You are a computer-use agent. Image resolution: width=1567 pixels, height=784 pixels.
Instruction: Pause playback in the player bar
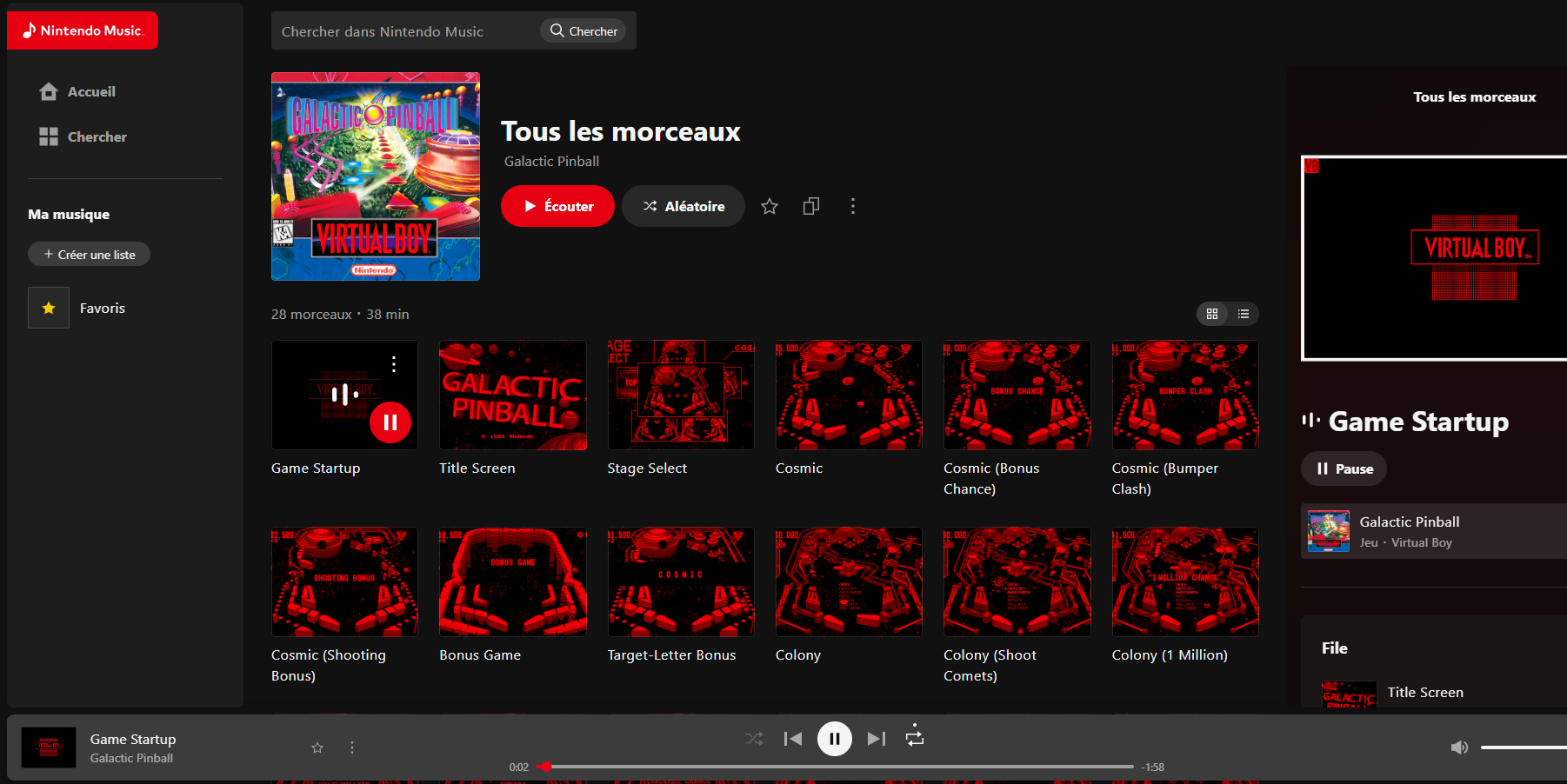pos(835,739)
